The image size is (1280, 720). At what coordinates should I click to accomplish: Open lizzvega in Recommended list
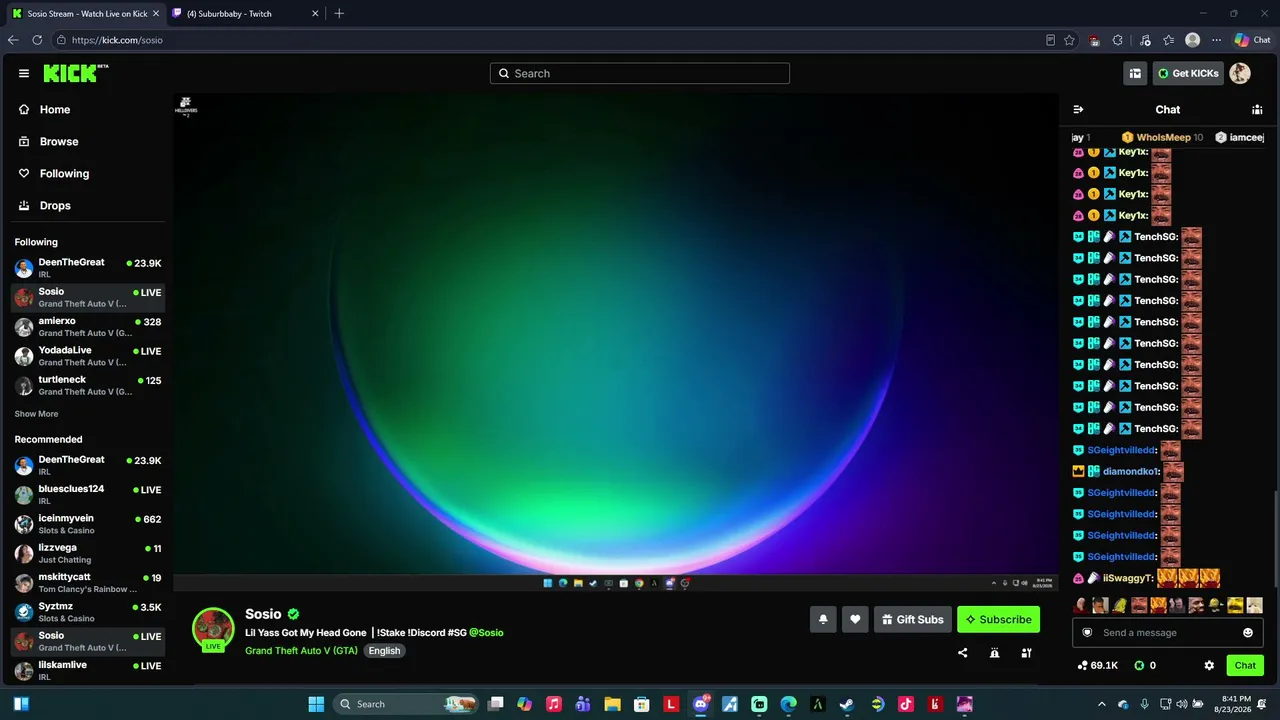[88, 553]
